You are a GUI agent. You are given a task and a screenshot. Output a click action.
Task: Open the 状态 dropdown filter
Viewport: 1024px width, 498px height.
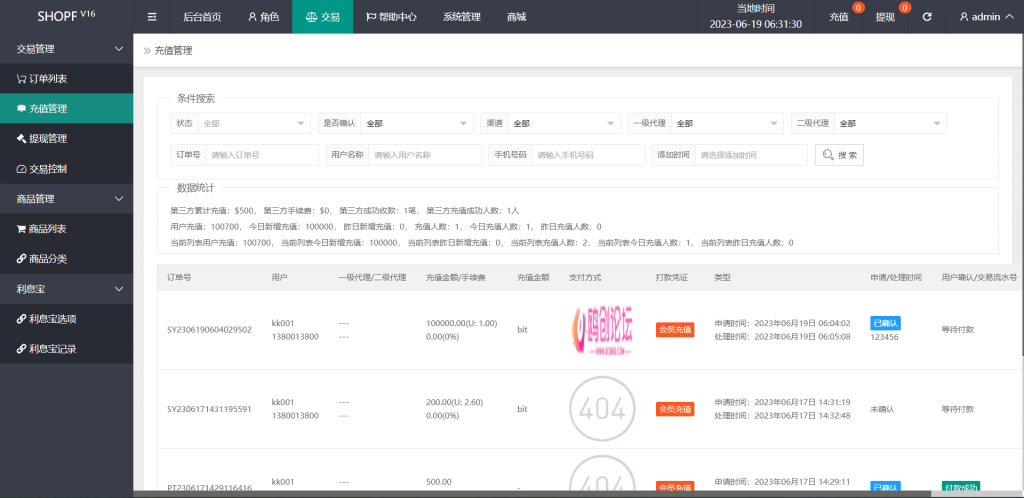[254, 123]
